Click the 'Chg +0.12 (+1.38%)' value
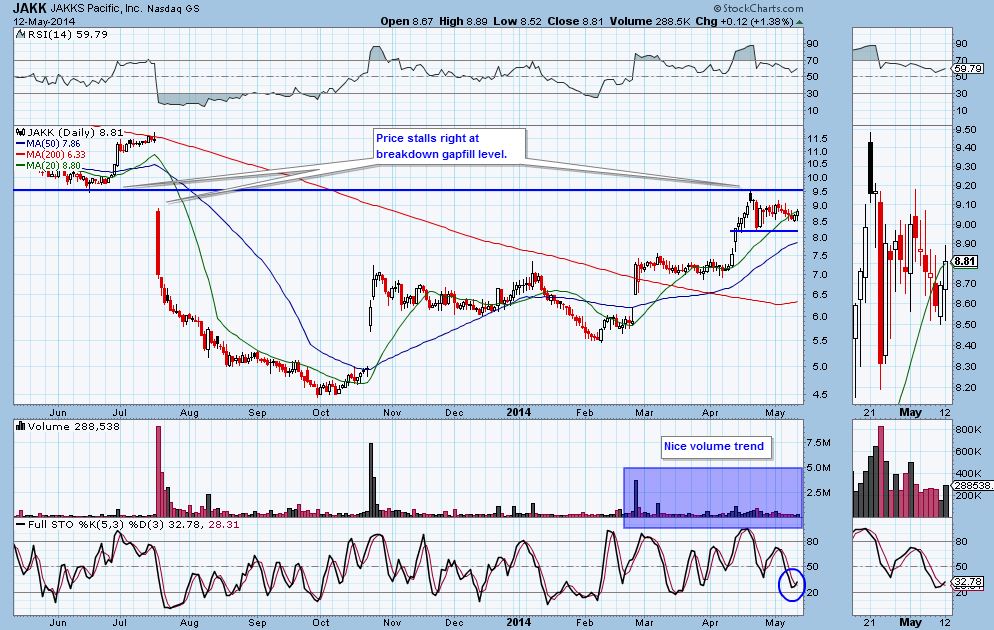Image resolution: width=994 pixels, height=630 pixels. click(744, 22)
